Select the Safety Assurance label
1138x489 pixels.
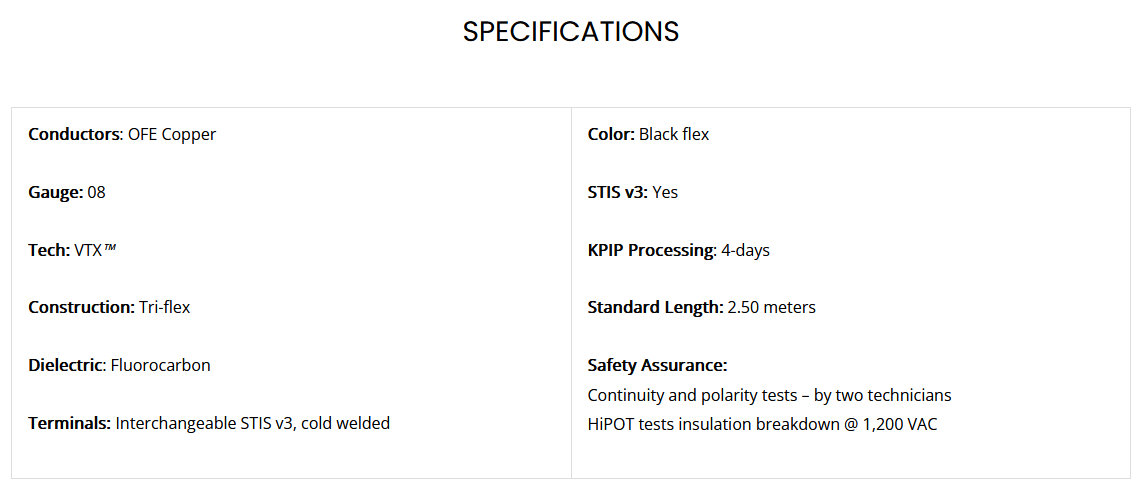click(658, 365)
